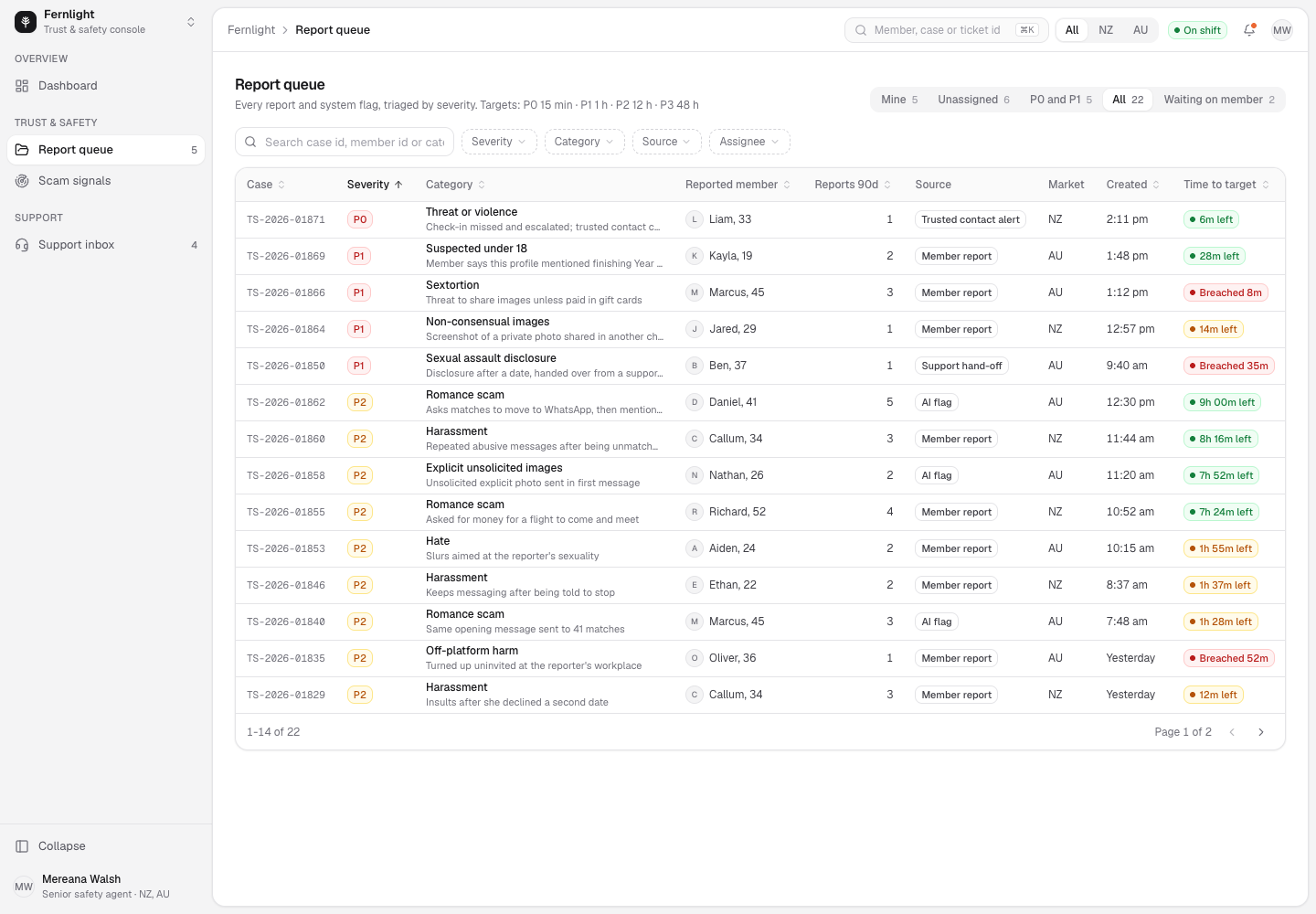Open the MW avatar menu in the header
The image size is (1316, 914).
point(1282,30)
